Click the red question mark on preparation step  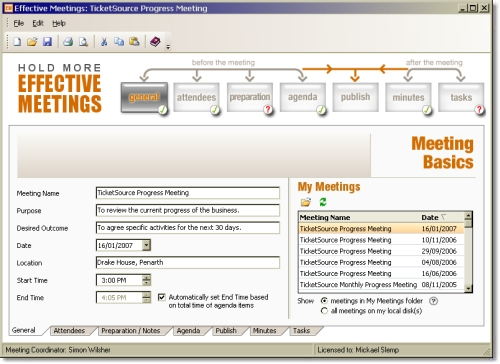coord(268,109)
